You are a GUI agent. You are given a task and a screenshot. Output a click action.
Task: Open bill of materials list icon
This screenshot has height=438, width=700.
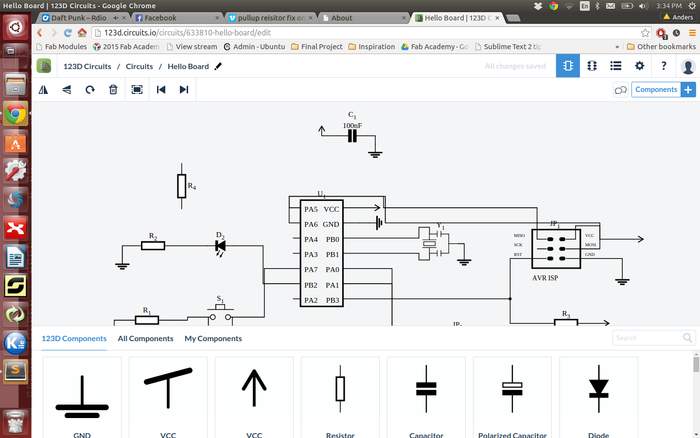[x=616, y=66]
